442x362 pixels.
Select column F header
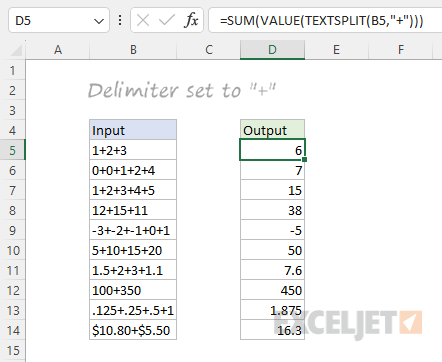pyautogui.click(x=401, y=50)
